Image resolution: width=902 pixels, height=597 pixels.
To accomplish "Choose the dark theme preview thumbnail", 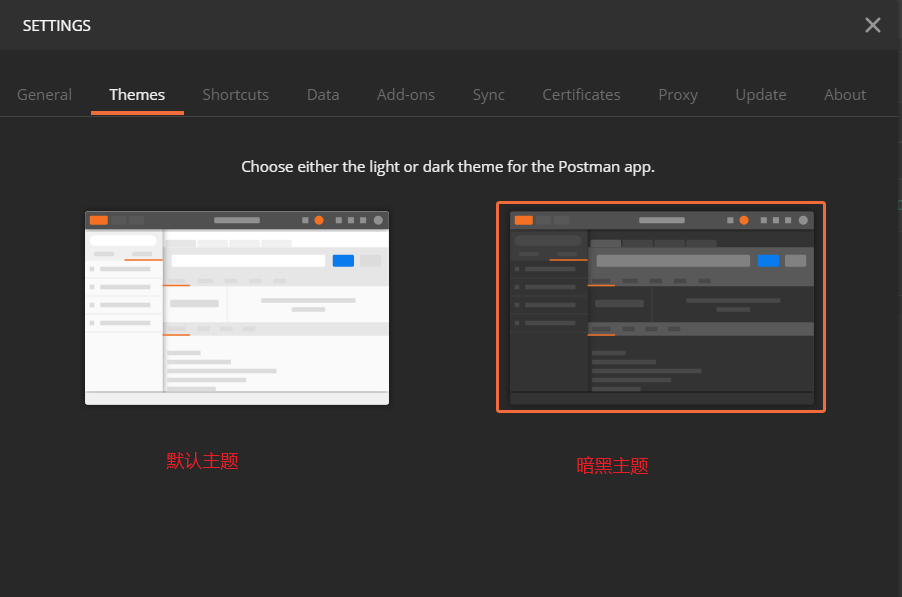I will [661, 307].
